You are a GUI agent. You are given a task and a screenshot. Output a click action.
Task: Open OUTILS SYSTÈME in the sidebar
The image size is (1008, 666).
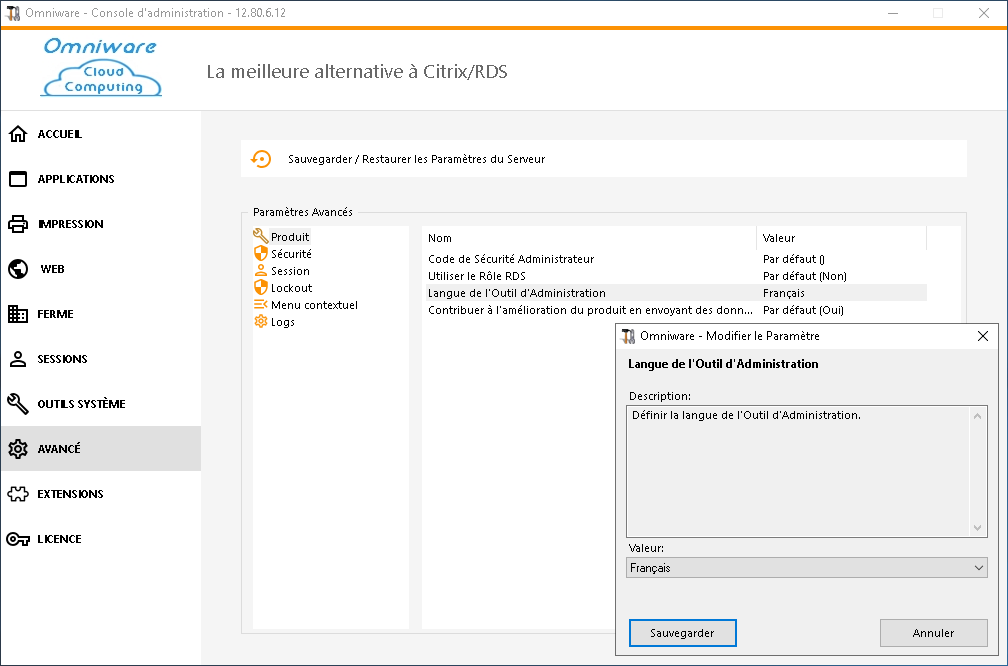click(x=101, y=404)
